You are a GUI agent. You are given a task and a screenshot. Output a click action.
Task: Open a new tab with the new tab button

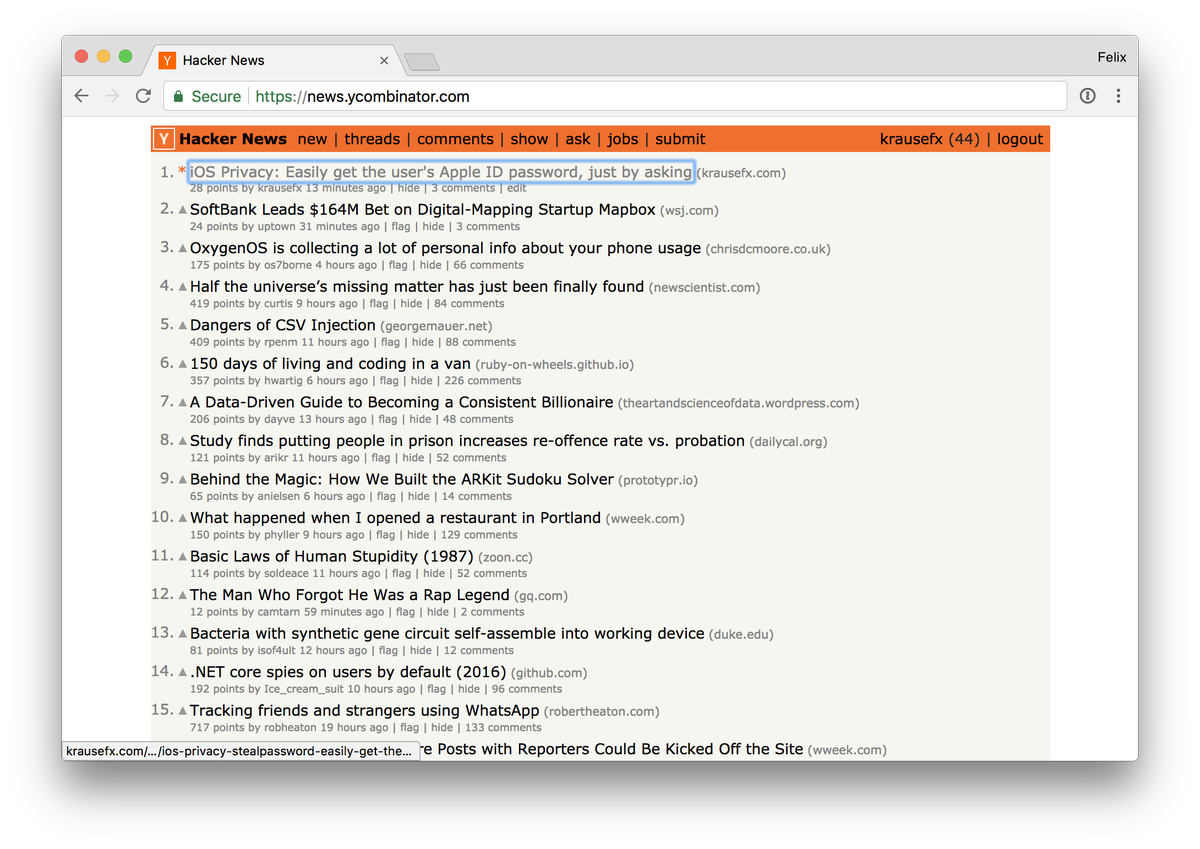[x=421, y=62]
